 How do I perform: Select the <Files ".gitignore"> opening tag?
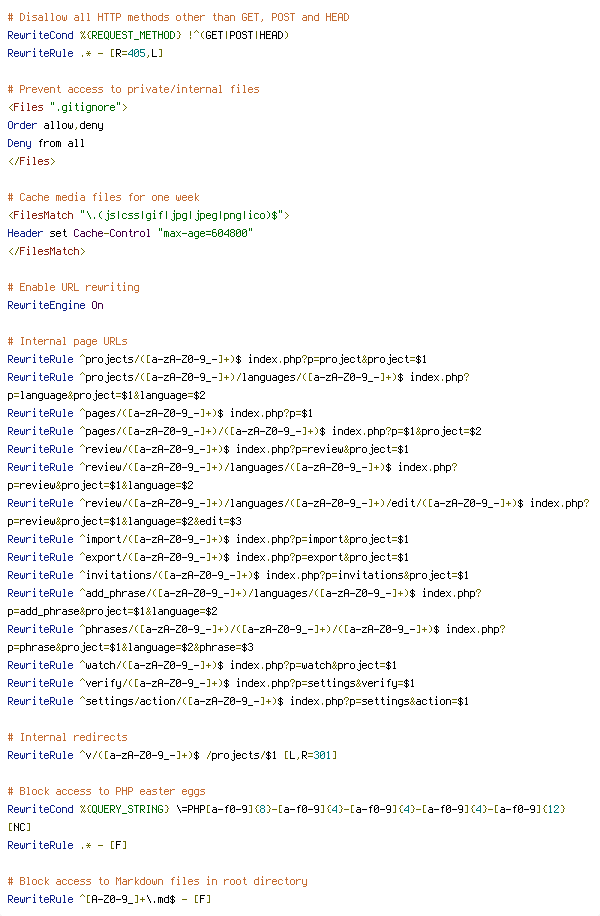pyautogui.click(x=67, y=107)
